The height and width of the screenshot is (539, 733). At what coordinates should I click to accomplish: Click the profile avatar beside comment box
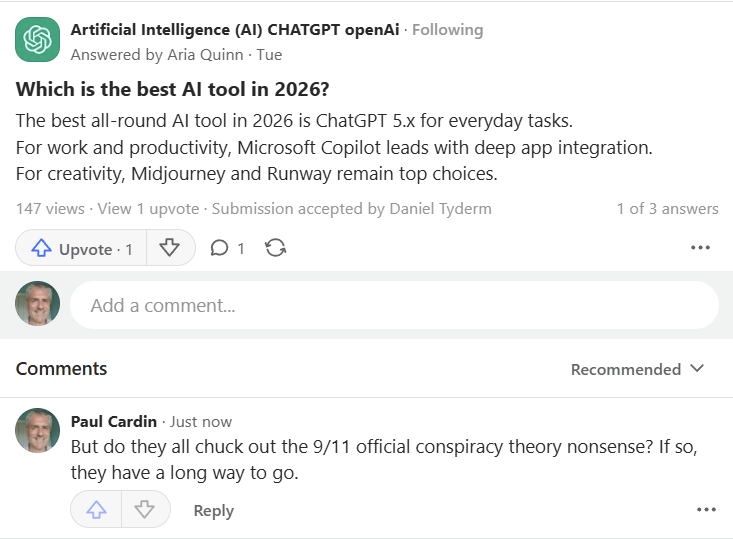37,304
